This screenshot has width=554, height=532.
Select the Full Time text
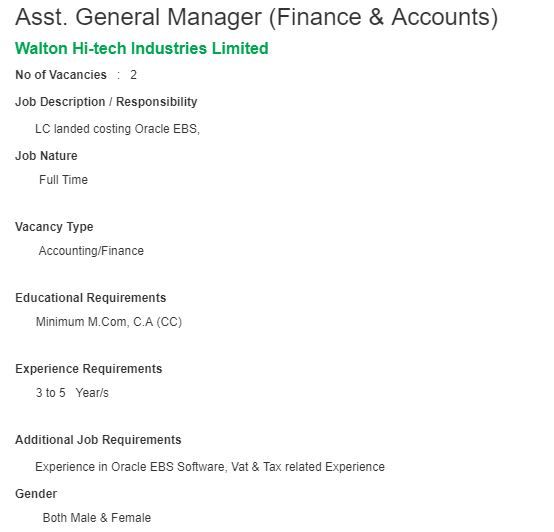click(64, 180)
